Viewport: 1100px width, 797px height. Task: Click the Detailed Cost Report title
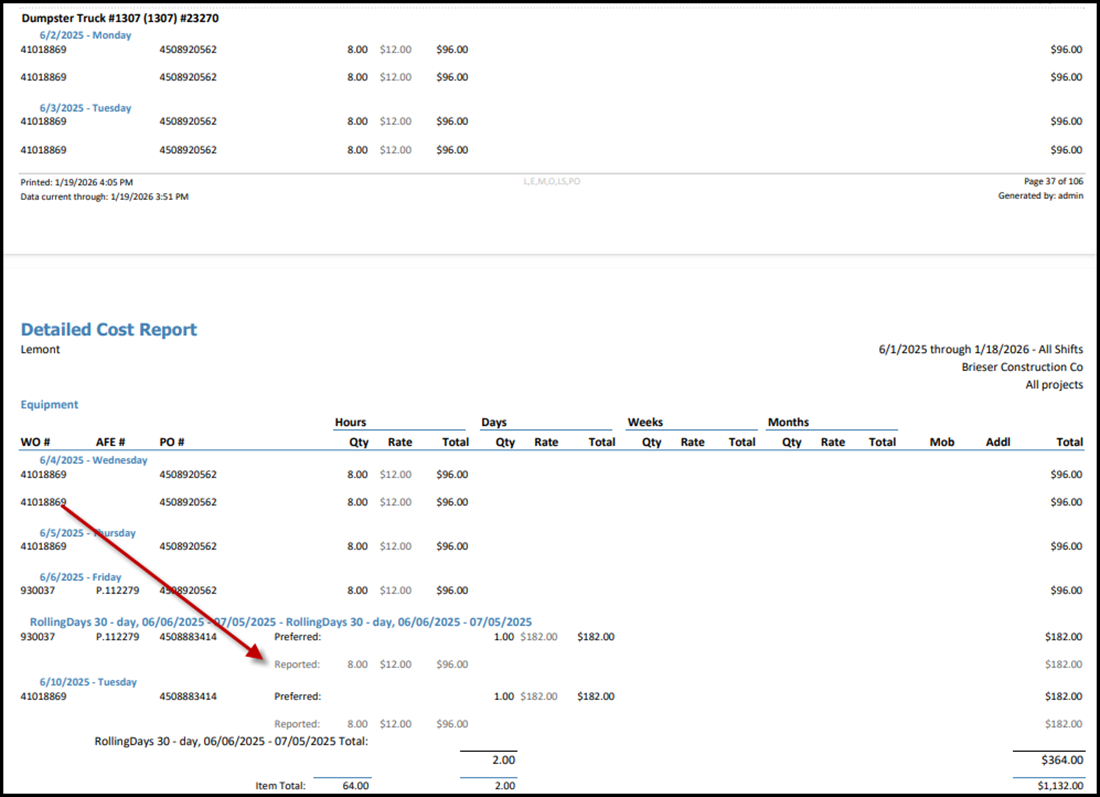(x=109, y=330)
